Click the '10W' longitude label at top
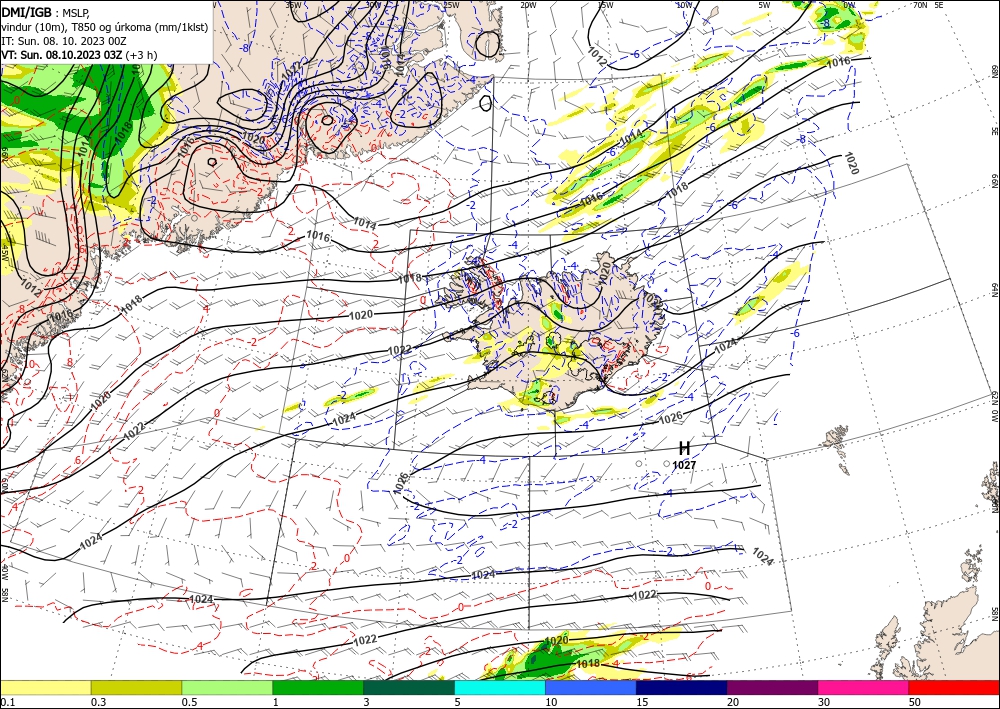Viewport: 1000px width, 709px height. point(684,5)
